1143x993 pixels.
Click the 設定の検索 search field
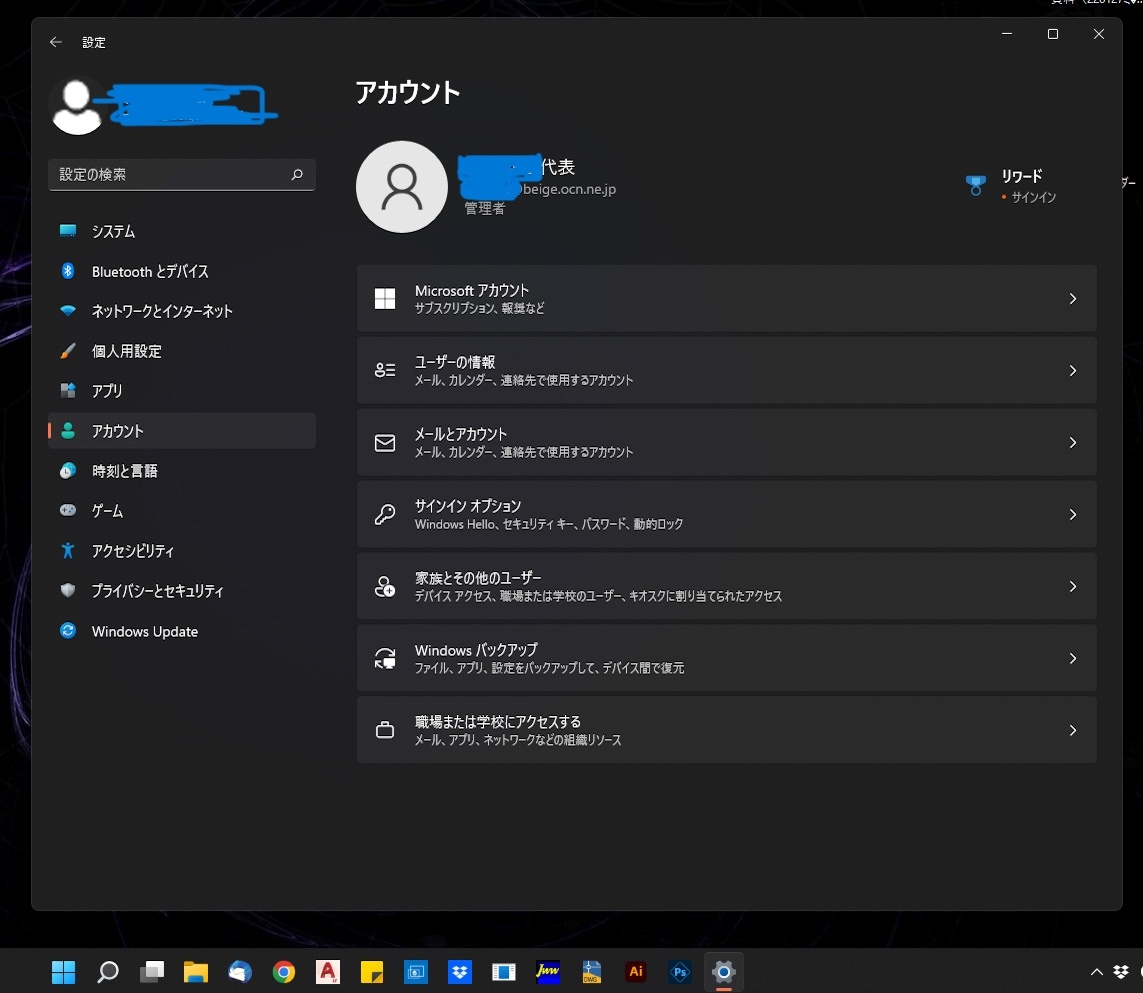(181, 174)
